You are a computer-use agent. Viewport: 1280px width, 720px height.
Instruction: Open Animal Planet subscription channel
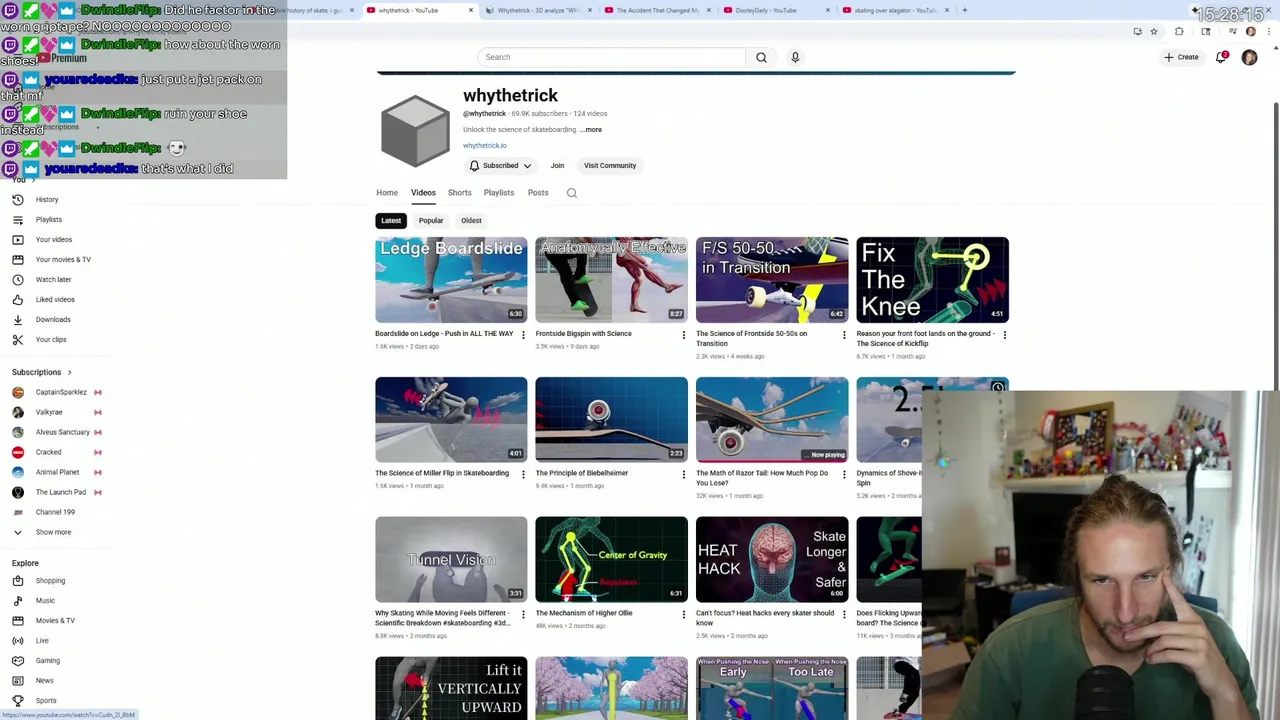pos(57,472)
